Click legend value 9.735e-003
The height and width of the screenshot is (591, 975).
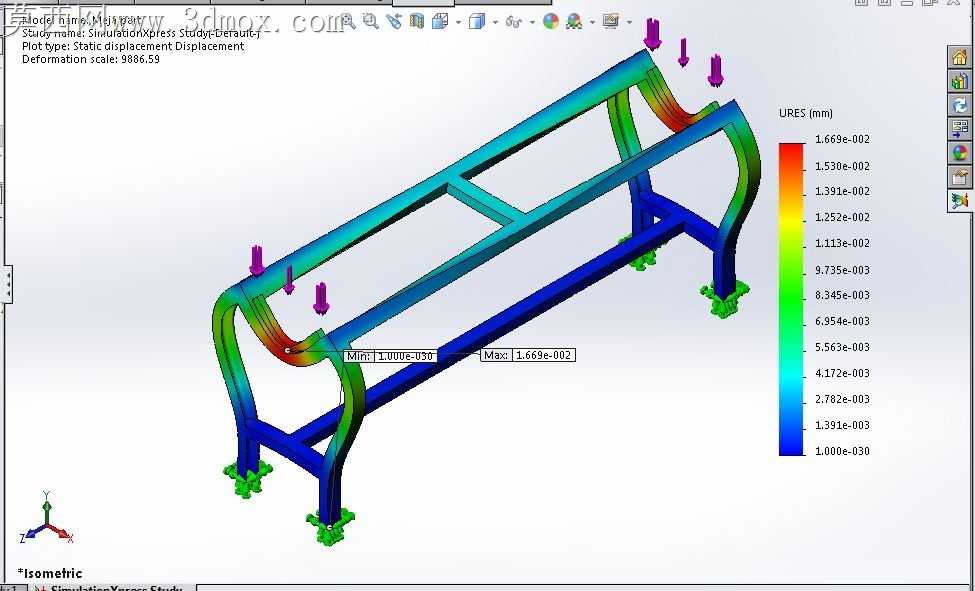click(842, 270)
